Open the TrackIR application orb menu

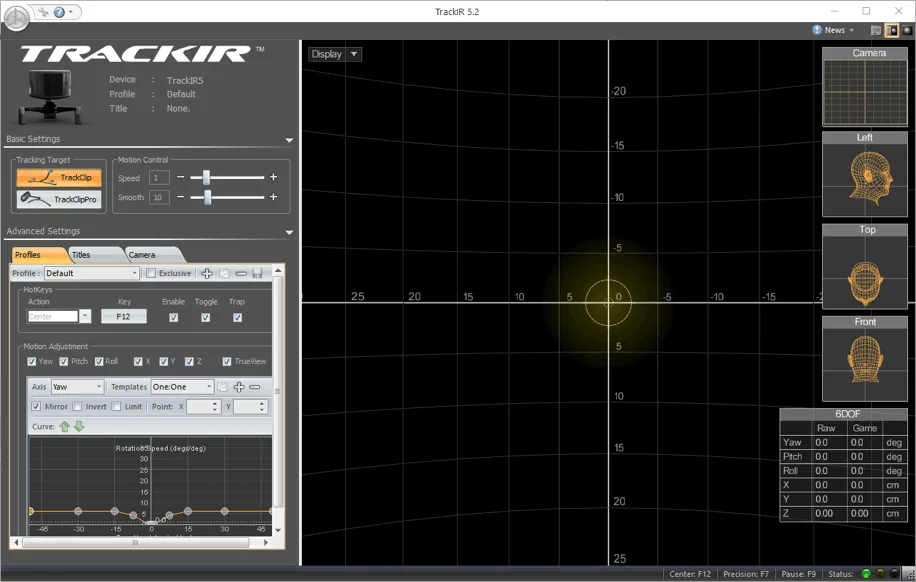pos(16,19)
